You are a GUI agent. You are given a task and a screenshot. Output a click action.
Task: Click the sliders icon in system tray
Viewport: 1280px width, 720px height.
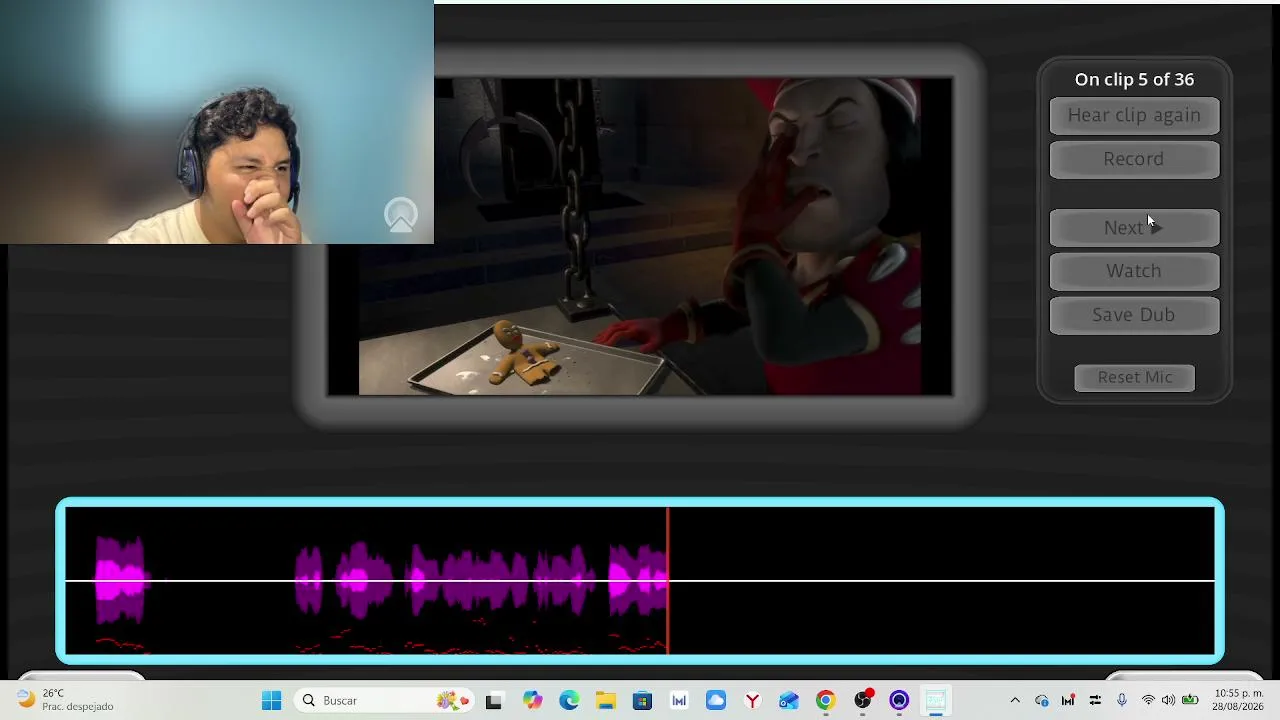coord(1095,701)
